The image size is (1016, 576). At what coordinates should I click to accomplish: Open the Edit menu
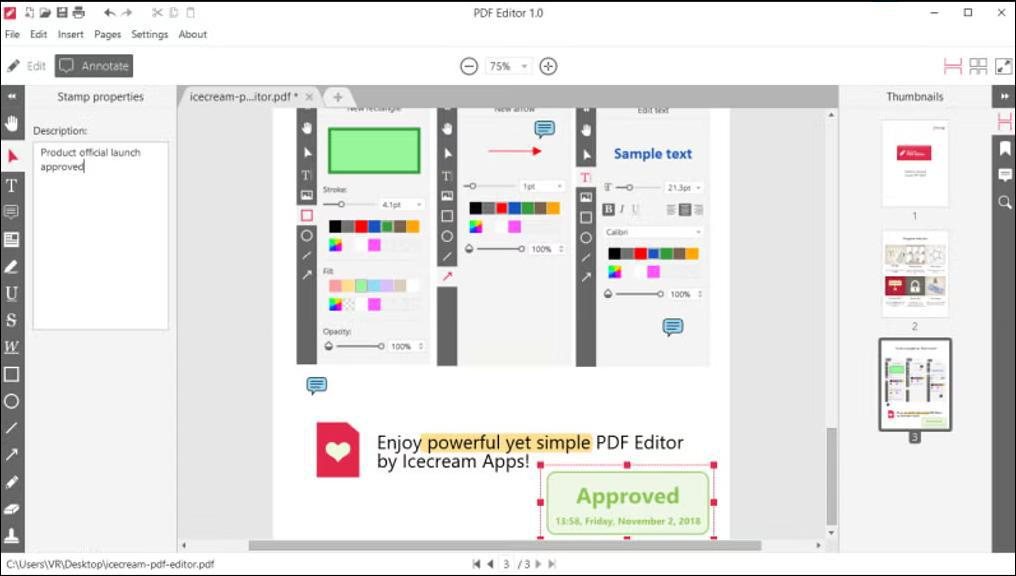[x=38, y=34]
